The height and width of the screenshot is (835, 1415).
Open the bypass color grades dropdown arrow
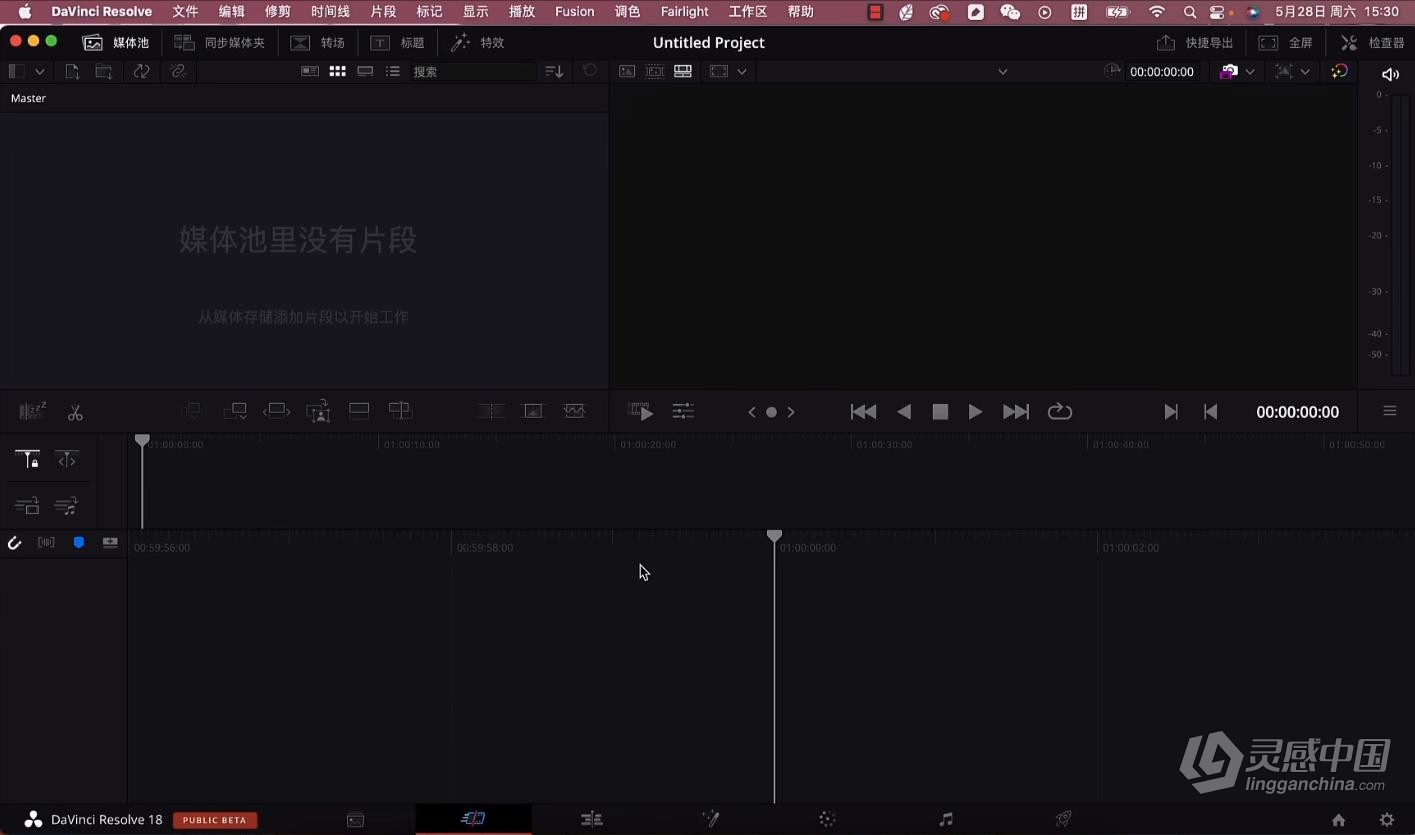tap(1250, 71)
